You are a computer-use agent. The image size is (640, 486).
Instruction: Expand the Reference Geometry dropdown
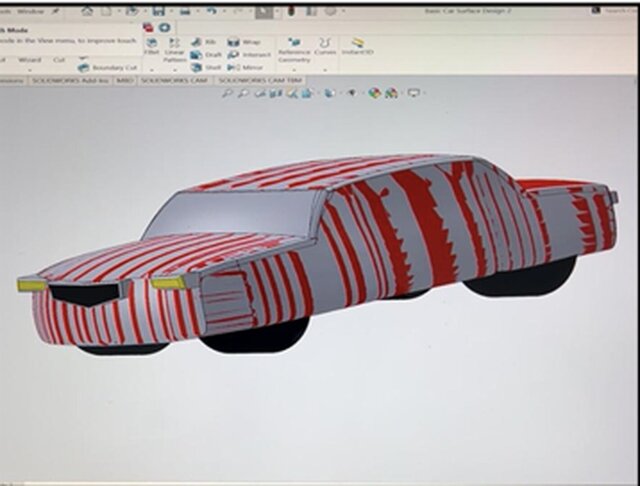click(294, 68)
